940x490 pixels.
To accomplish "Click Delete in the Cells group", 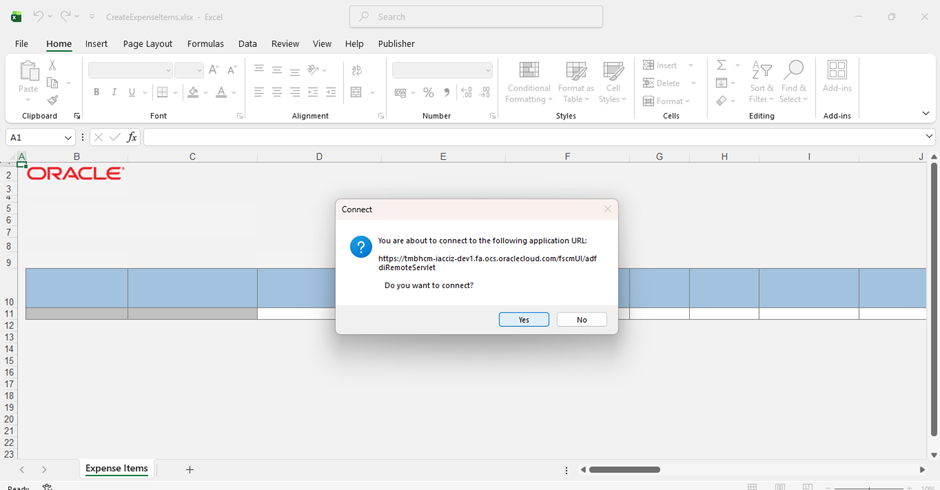I will [x=661, y=83].
